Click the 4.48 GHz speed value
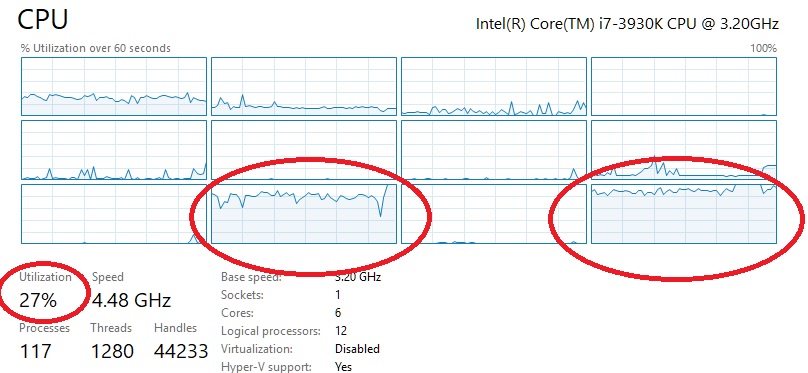808x373 pixels. (131, 300)
